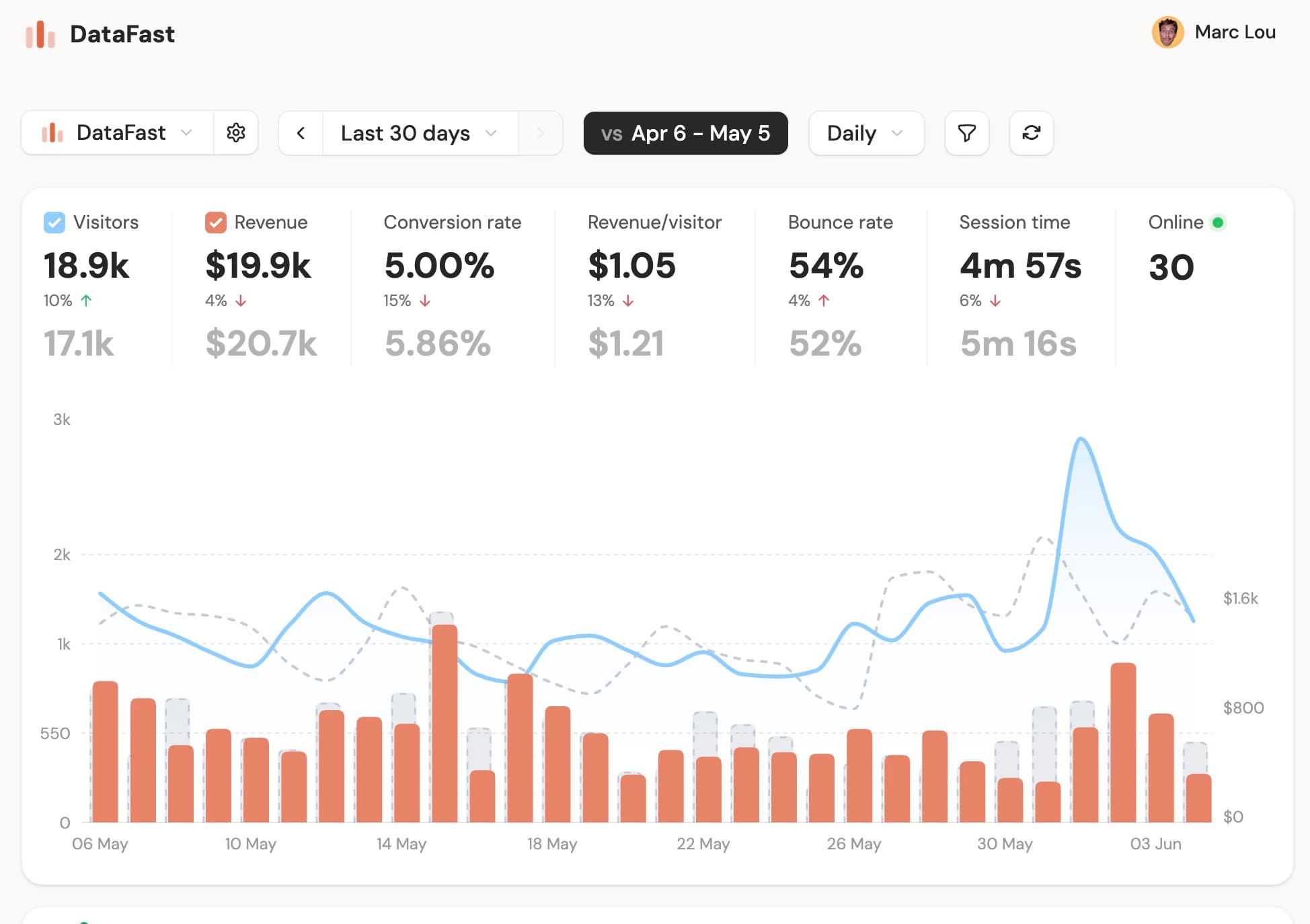Image resolution: width=1310 pixels, height=924 pixels.
Task: Click the bar-chart icon in the site selector
Action: tap(52, 132)
